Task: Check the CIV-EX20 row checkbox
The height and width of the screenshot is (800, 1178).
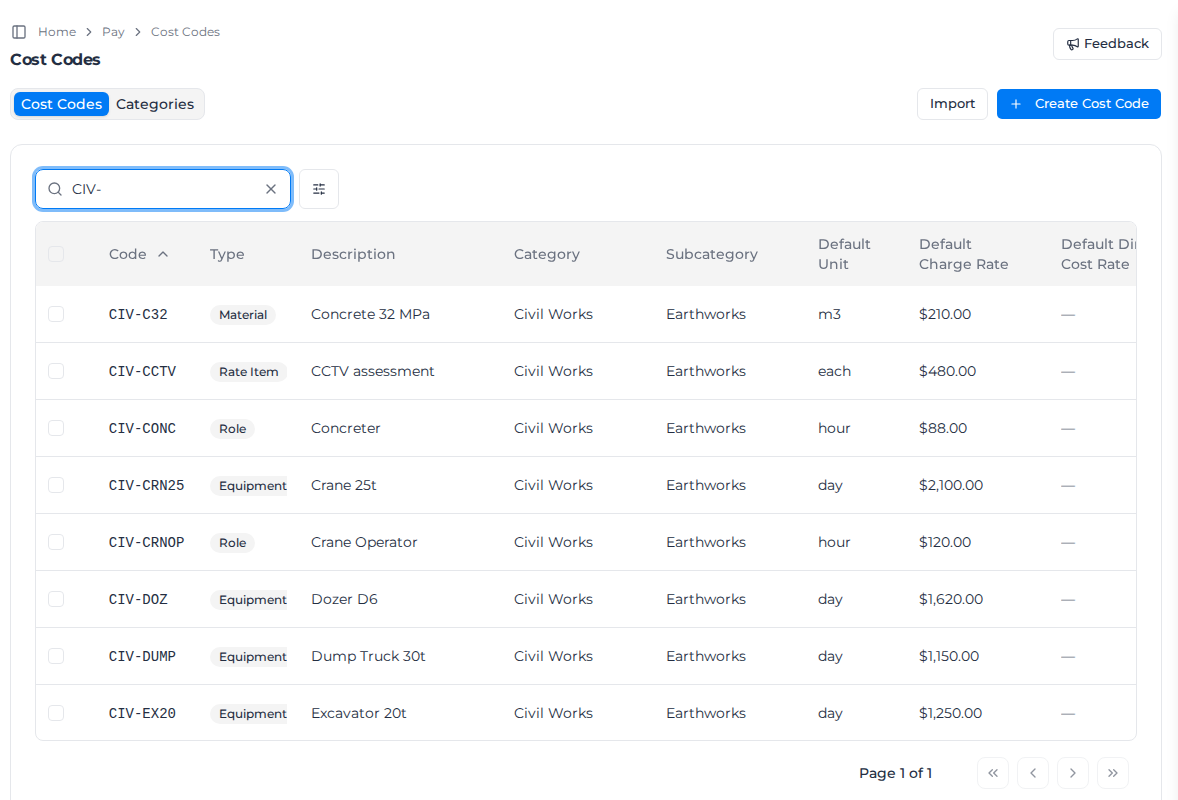Action: tap(56, 713)
